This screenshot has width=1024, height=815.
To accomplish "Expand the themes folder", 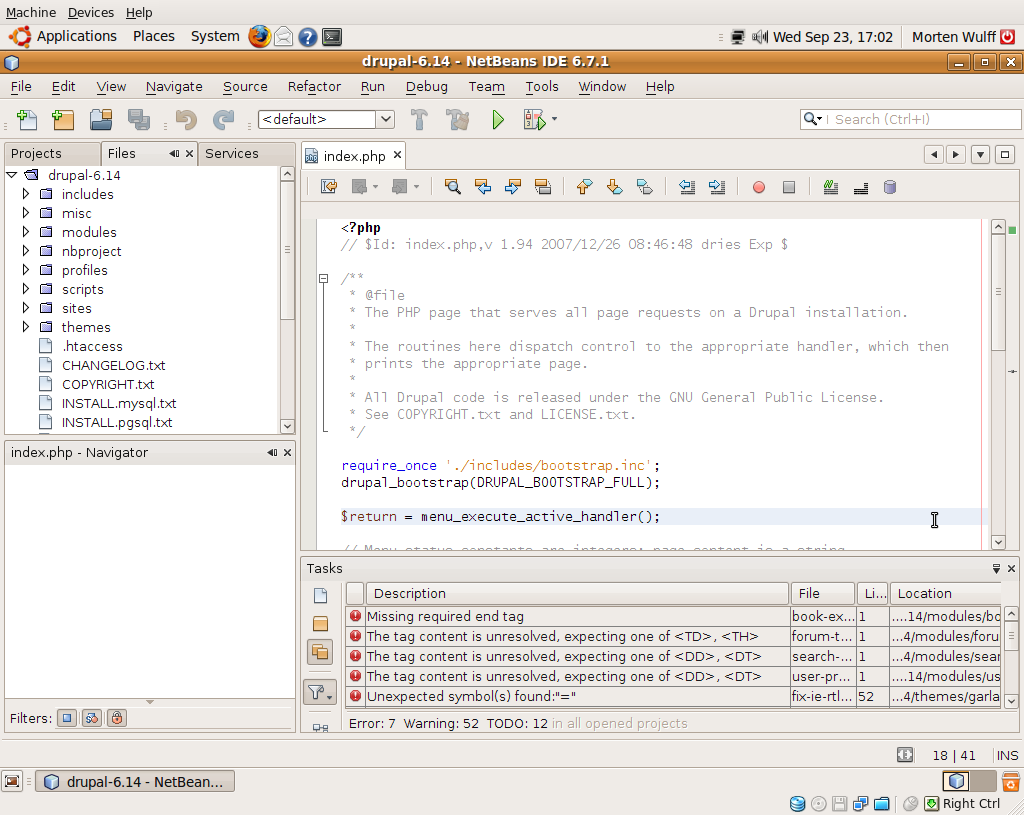I will pos(25,327).
